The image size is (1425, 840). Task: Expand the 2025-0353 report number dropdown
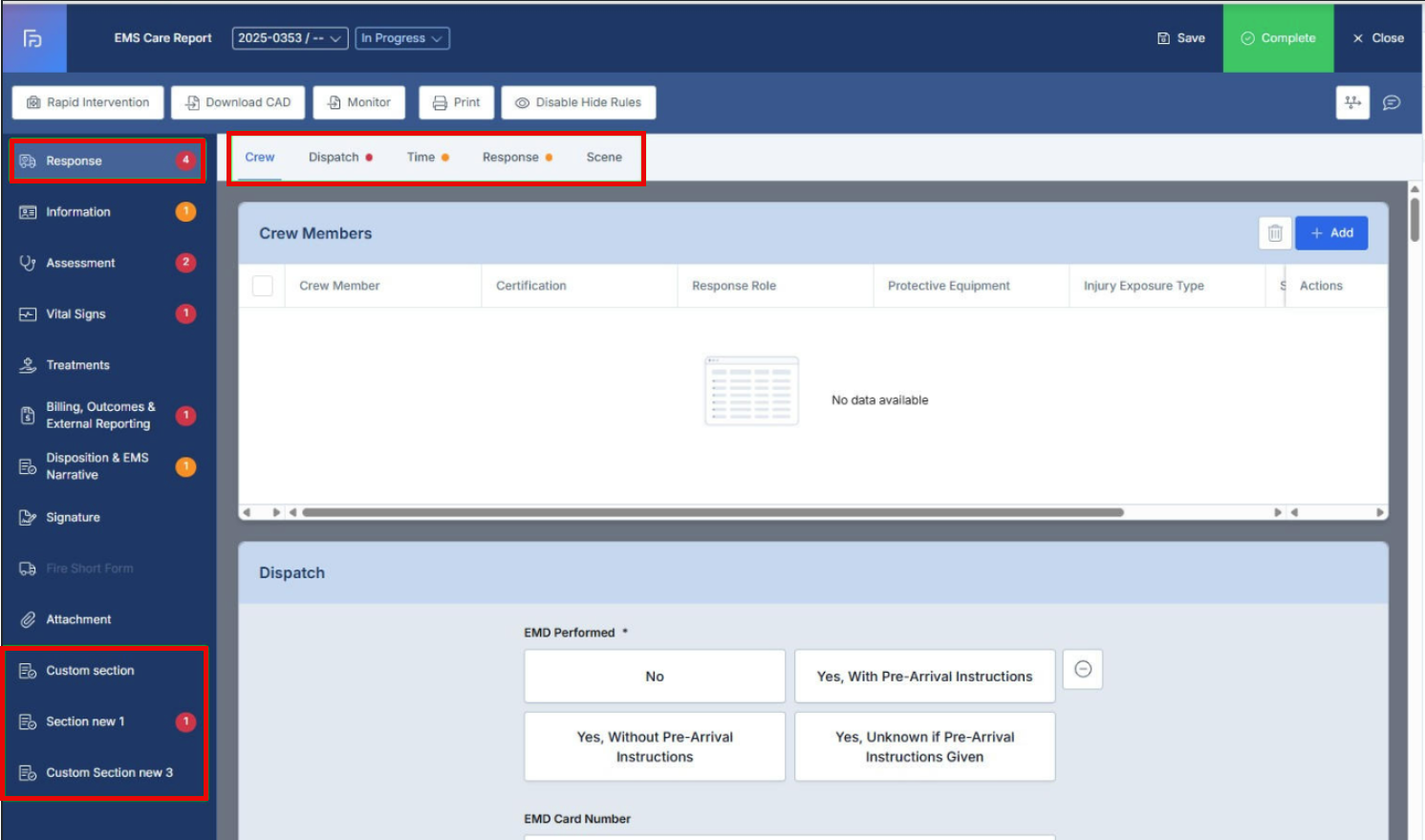point(290,38)
